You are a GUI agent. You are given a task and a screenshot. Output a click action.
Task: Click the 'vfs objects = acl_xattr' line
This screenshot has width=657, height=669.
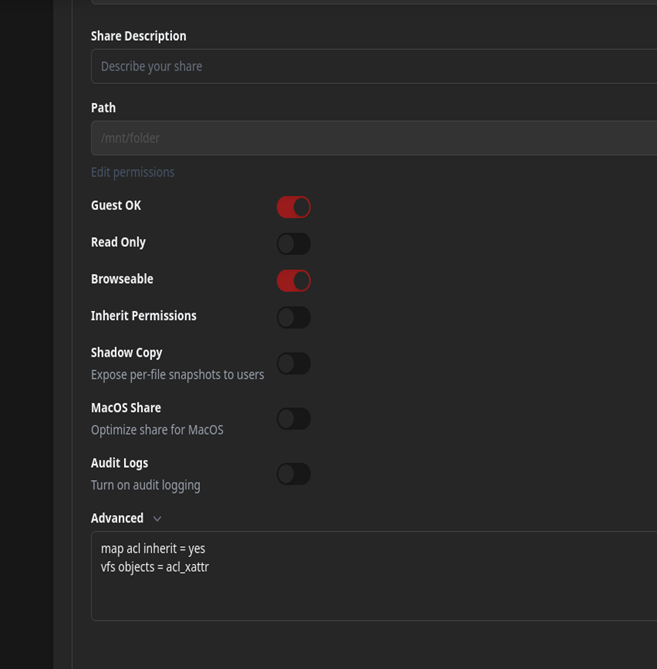[x=155, y=567]
